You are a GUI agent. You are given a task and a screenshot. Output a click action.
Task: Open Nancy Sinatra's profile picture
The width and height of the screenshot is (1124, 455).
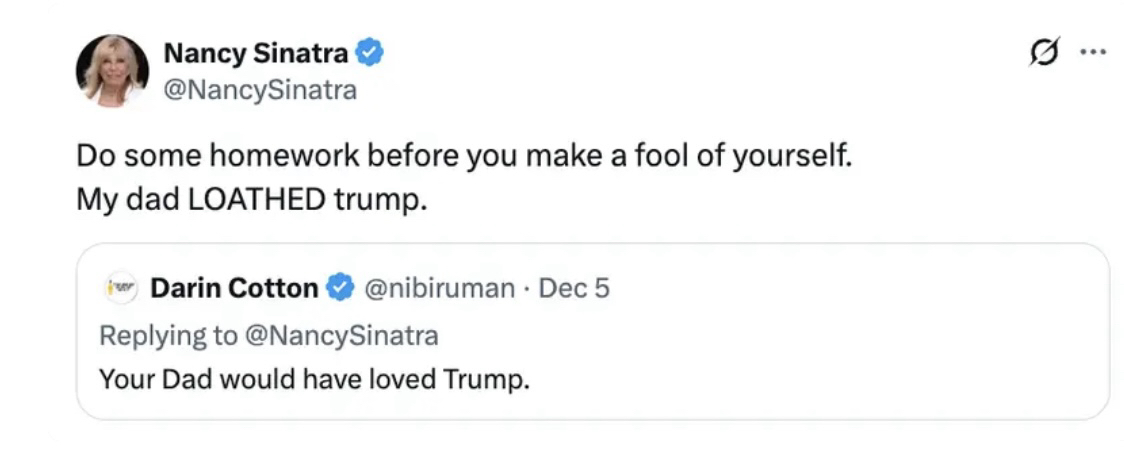112,70
